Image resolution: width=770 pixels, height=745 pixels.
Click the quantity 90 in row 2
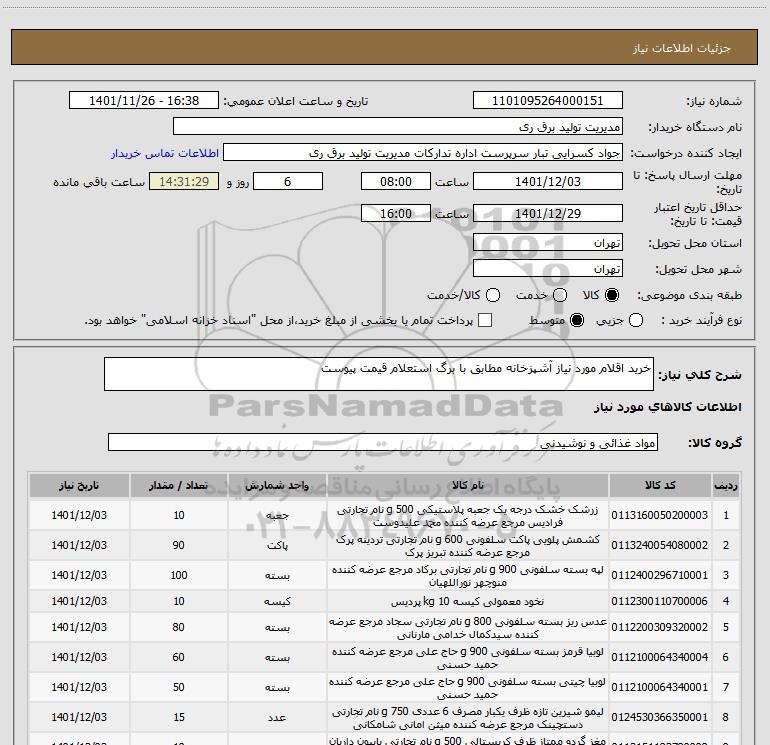pos(179,545)
